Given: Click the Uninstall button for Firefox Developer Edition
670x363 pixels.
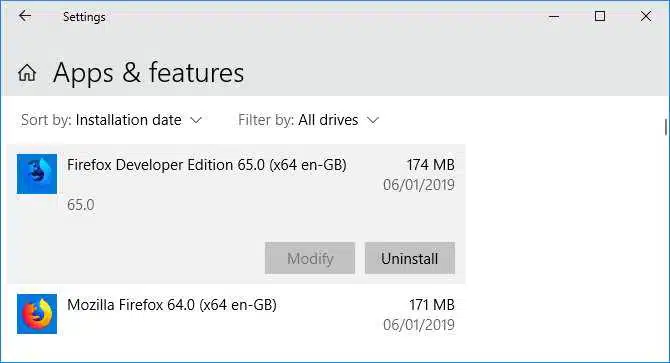Looking at the screenshot, I should tap(410, 258).
